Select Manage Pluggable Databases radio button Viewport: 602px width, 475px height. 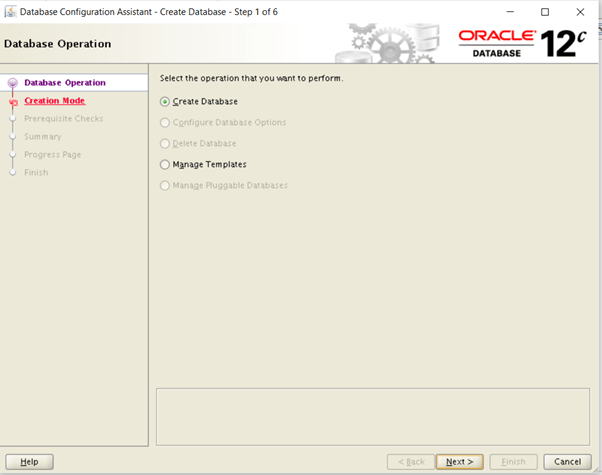[x=165, y=185]
